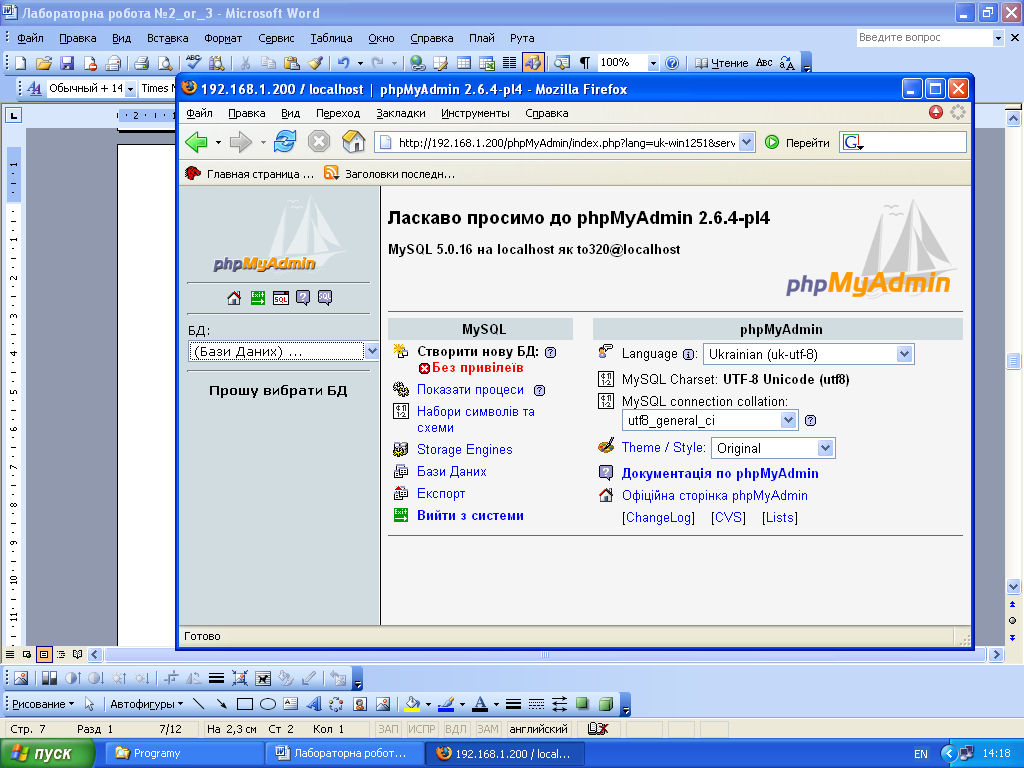
Task: Click the Експорт link
Action: pyautogui.click(x=441, y=494)
